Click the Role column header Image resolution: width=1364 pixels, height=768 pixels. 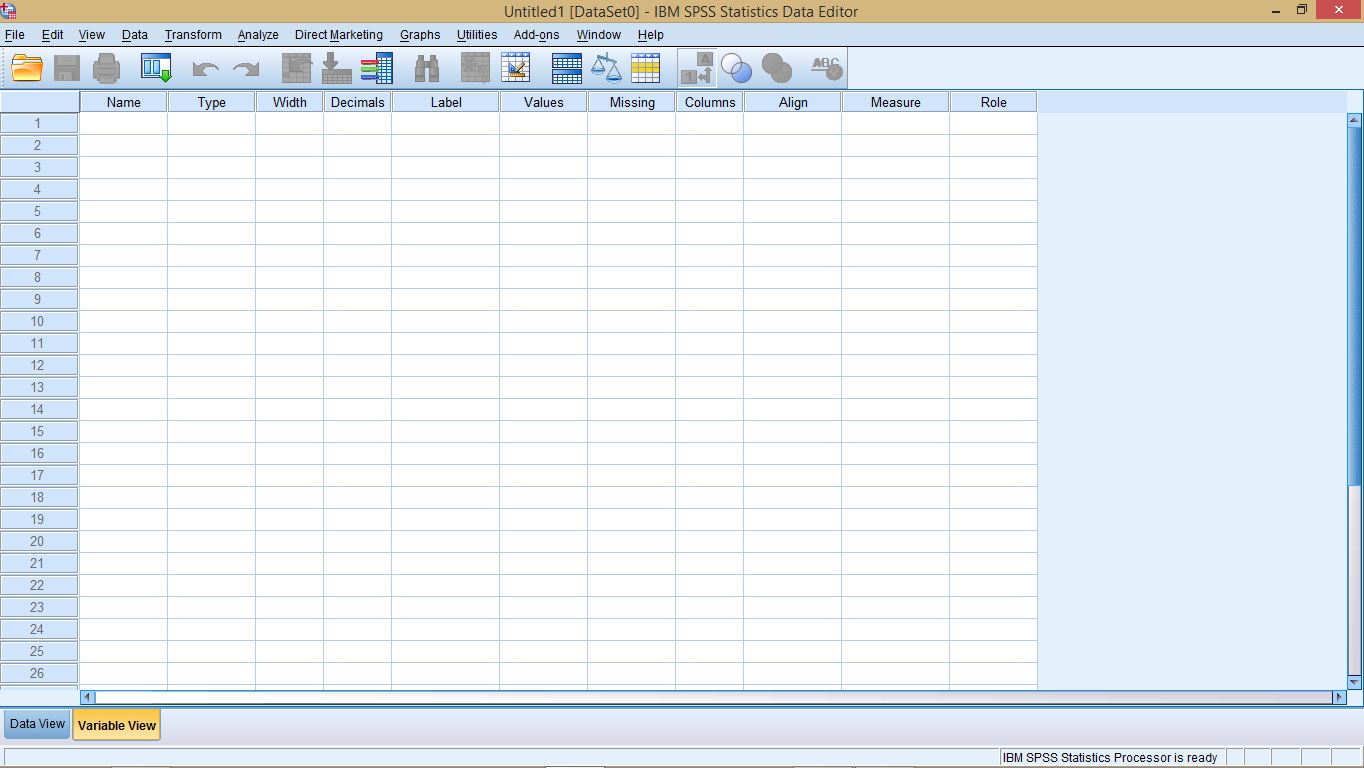point(994,102)
